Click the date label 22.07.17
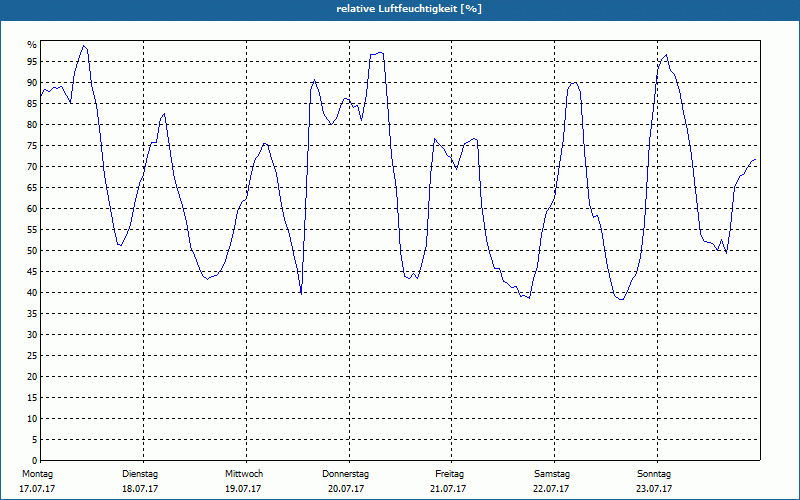Viewport: 800px width, 500px height. (x=551, y=489)
